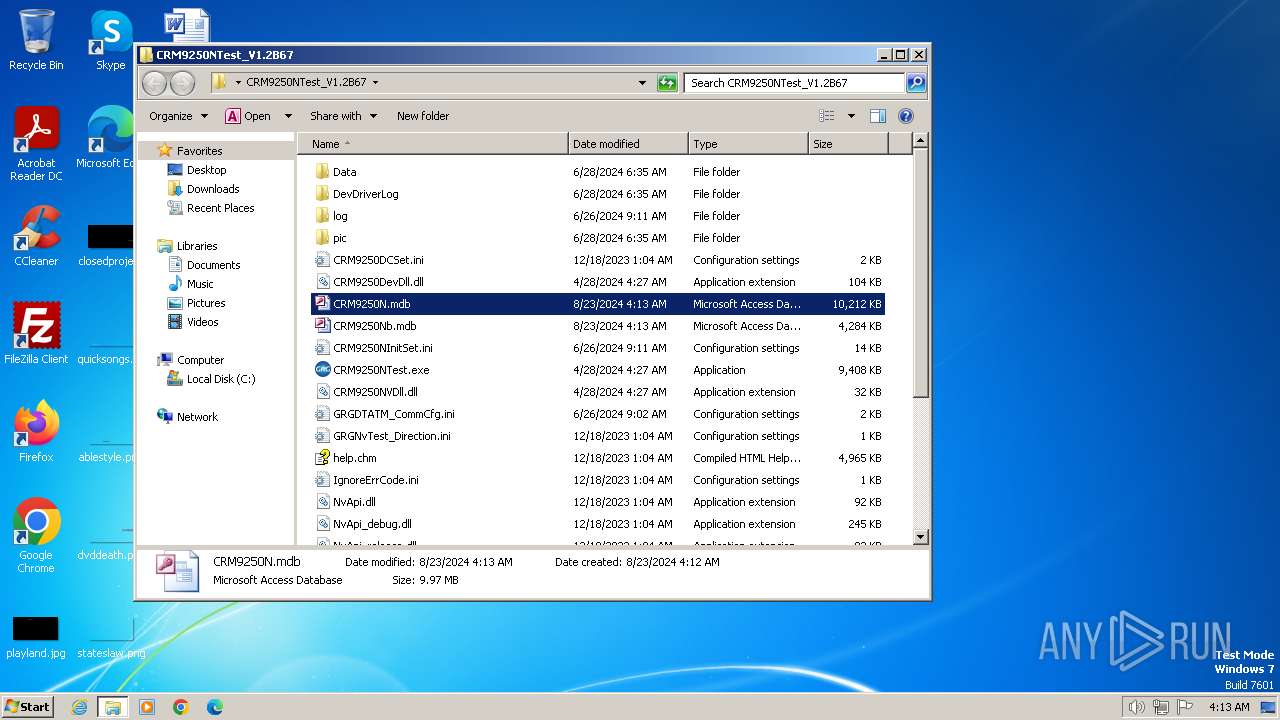
Task: Select Computer in the navigation pane
Action: pyautogui.click(x=200, y=360)
